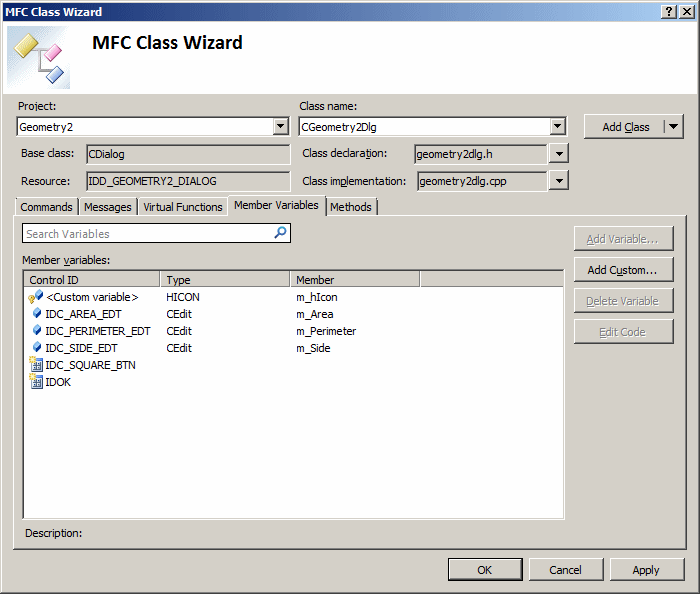Click the Apply button
Screen dimensions: 700x594
(646, 570)
